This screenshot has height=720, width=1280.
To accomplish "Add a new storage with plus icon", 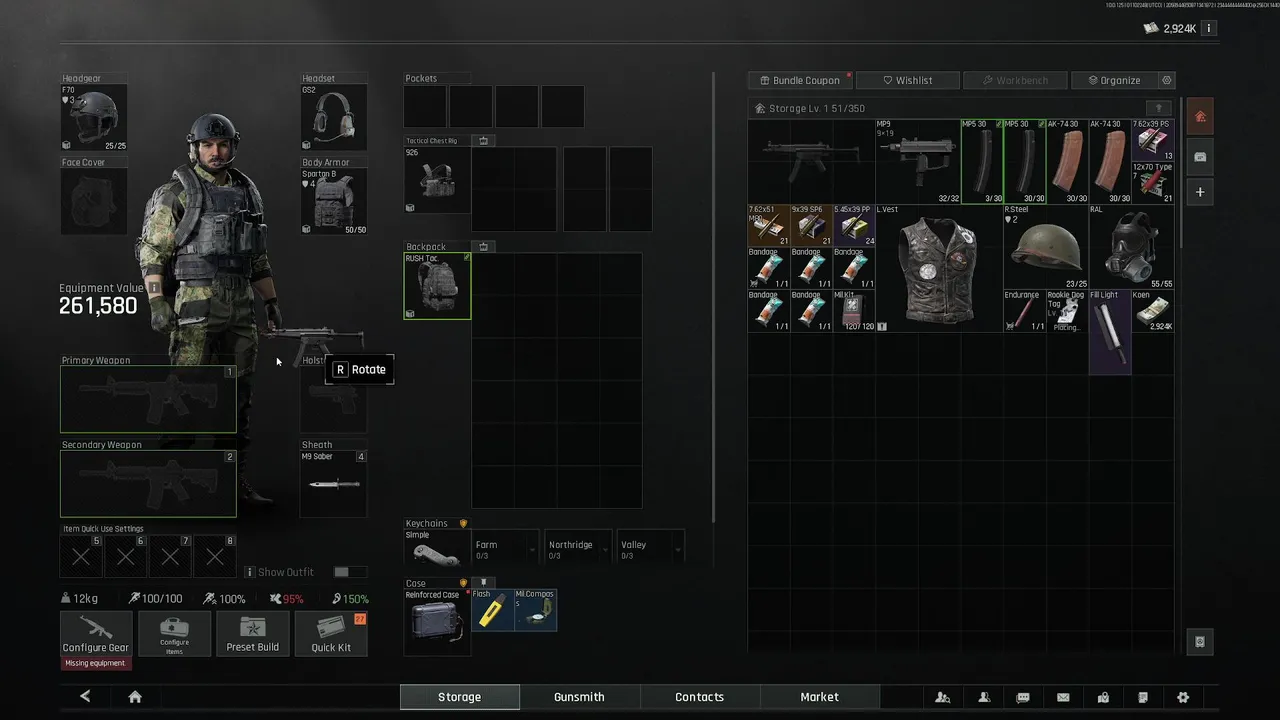I will pos(1200,192).
